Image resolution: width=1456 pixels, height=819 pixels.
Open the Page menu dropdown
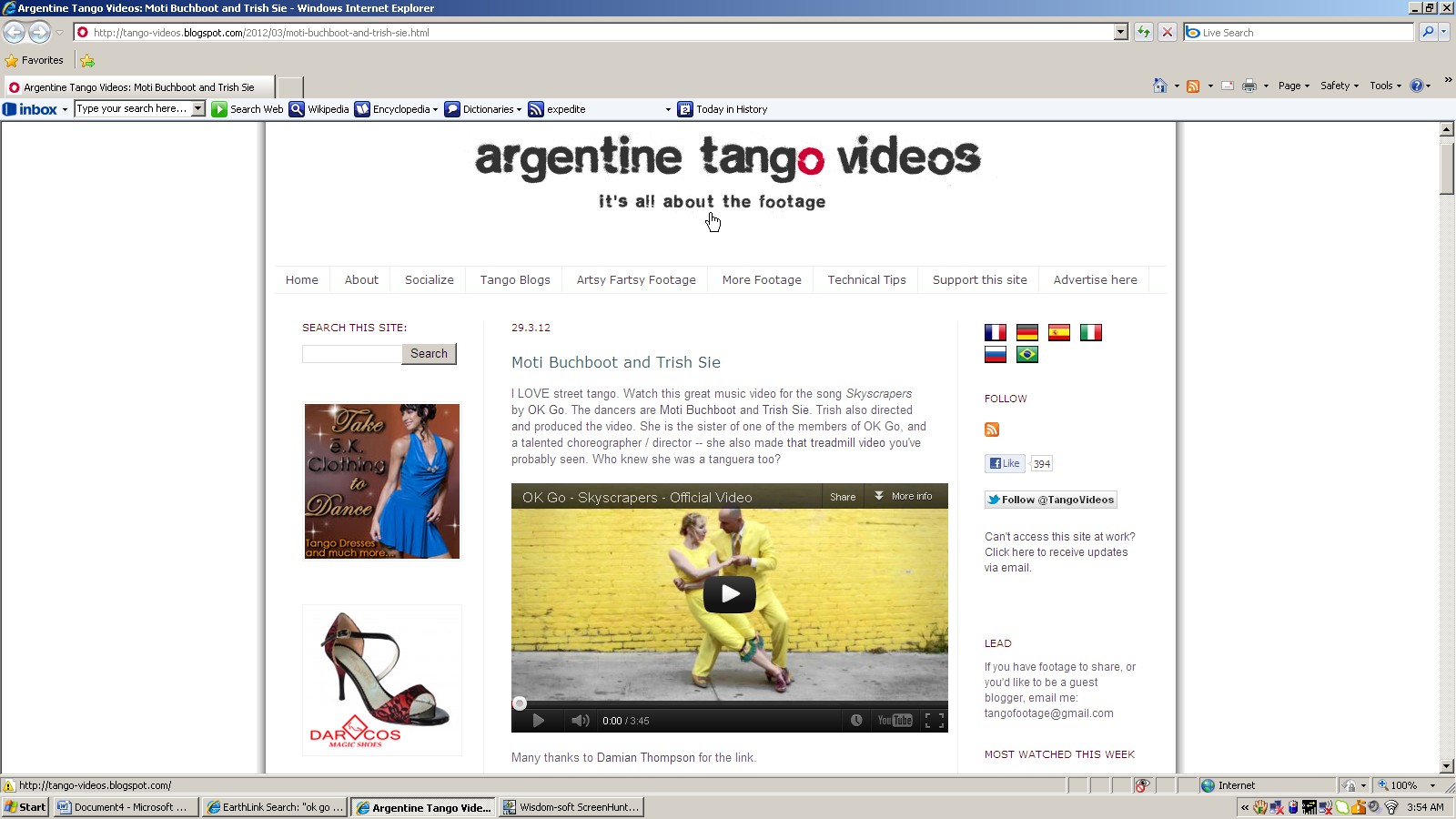[1294, 86]
